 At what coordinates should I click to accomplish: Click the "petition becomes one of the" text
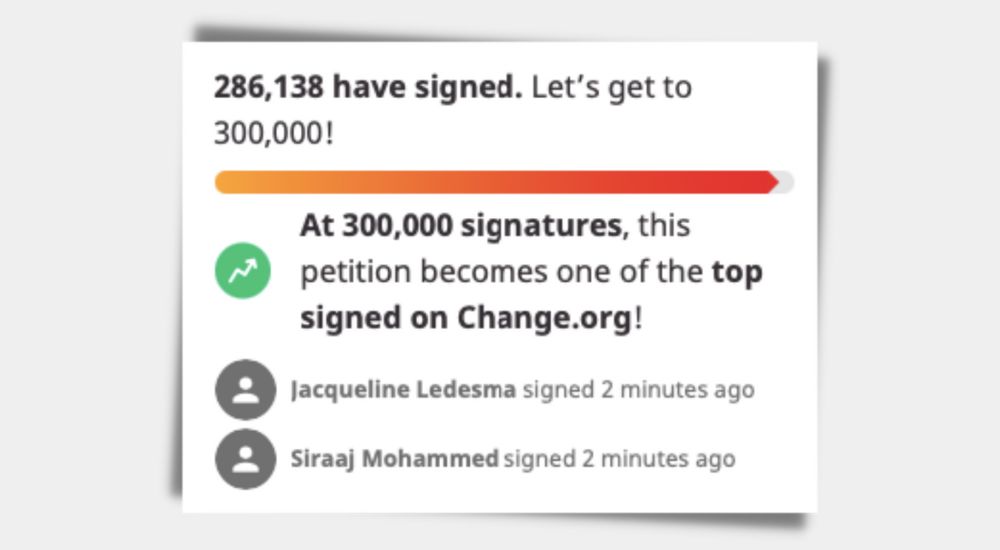(x=502, y=272)
